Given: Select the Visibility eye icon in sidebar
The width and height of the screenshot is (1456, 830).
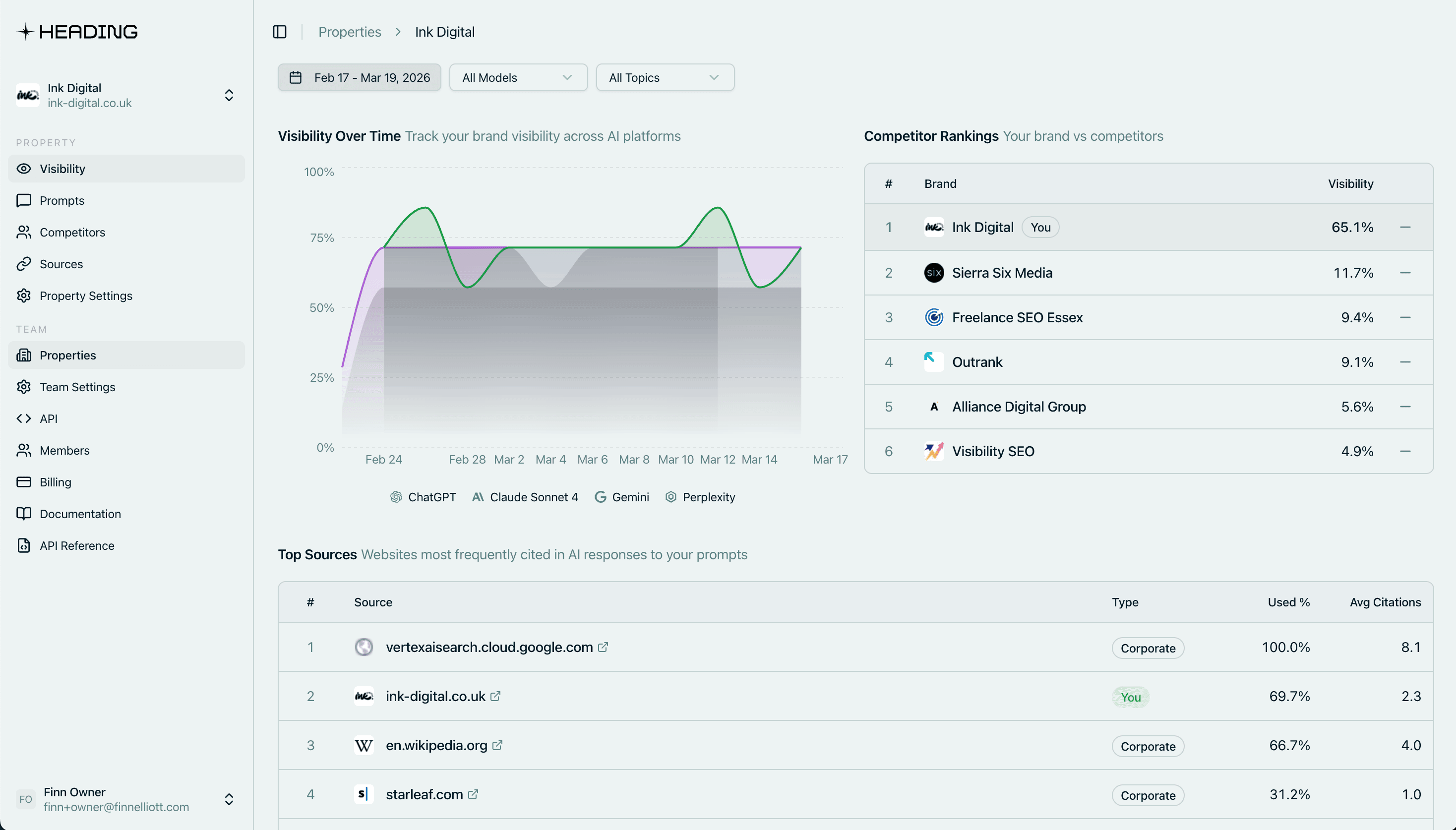Looking at the screenshot, I should point(23,169).
